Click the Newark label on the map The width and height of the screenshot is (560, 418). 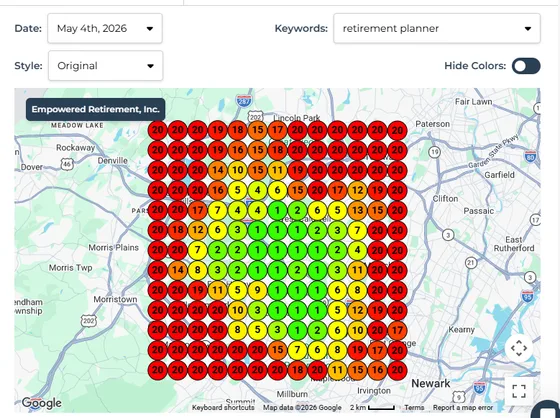click(x=431, y=384)
